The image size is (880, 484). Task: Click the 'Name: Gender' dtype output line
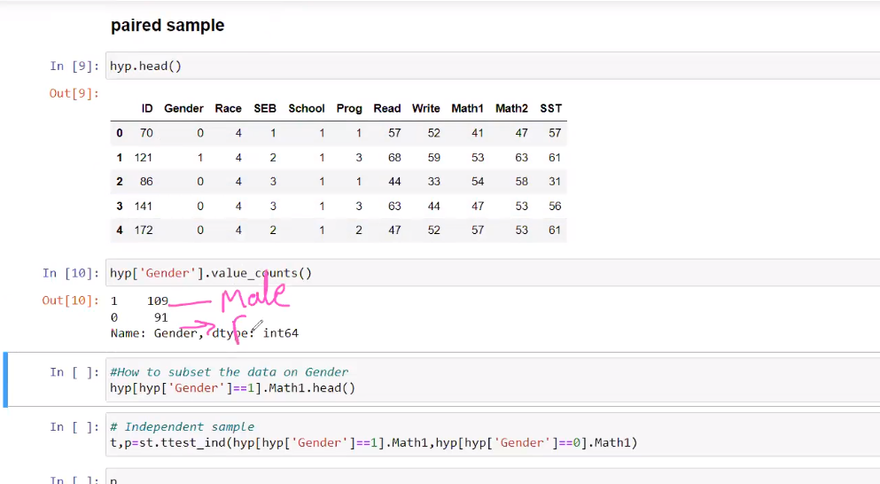(x=205, y=333)
